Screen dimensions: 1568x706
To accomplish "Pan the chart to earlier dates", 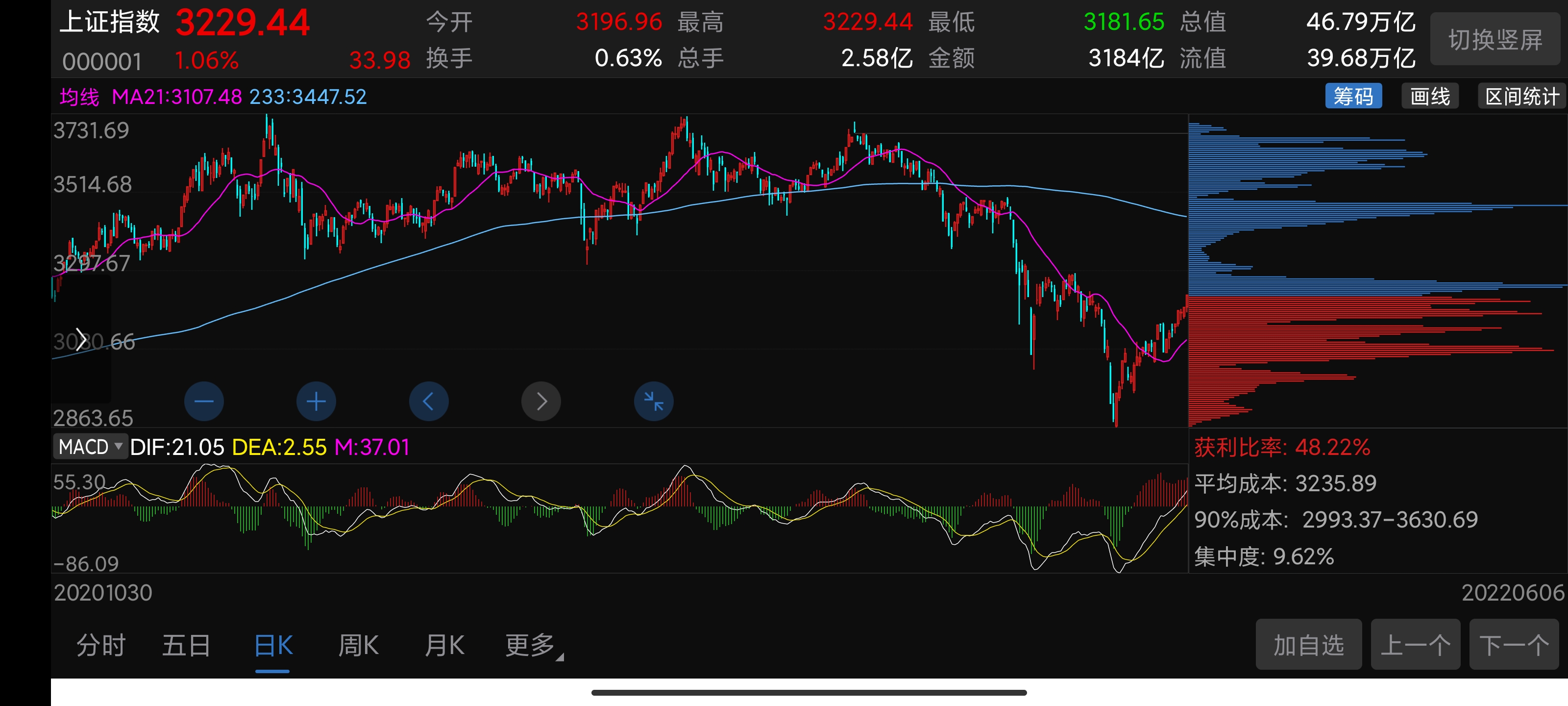I will point(429,401).
